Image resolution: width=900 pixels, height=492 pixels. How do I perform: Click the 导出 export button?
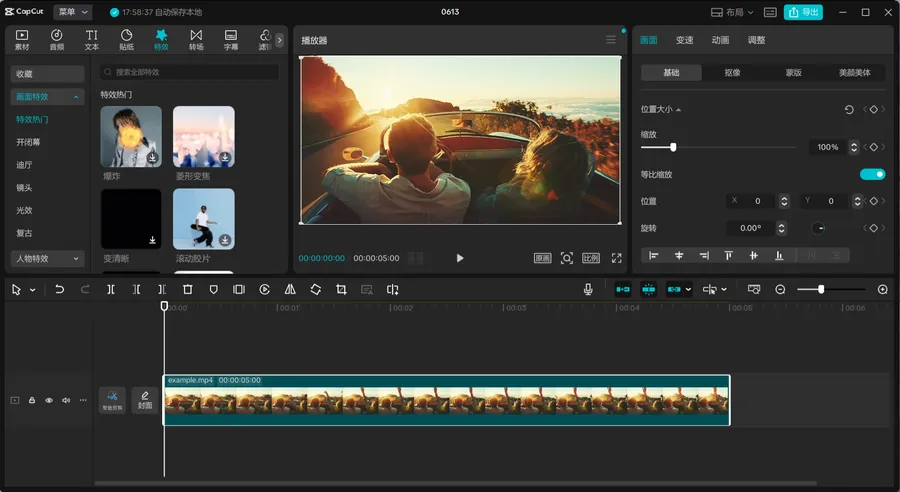(805, 12)
